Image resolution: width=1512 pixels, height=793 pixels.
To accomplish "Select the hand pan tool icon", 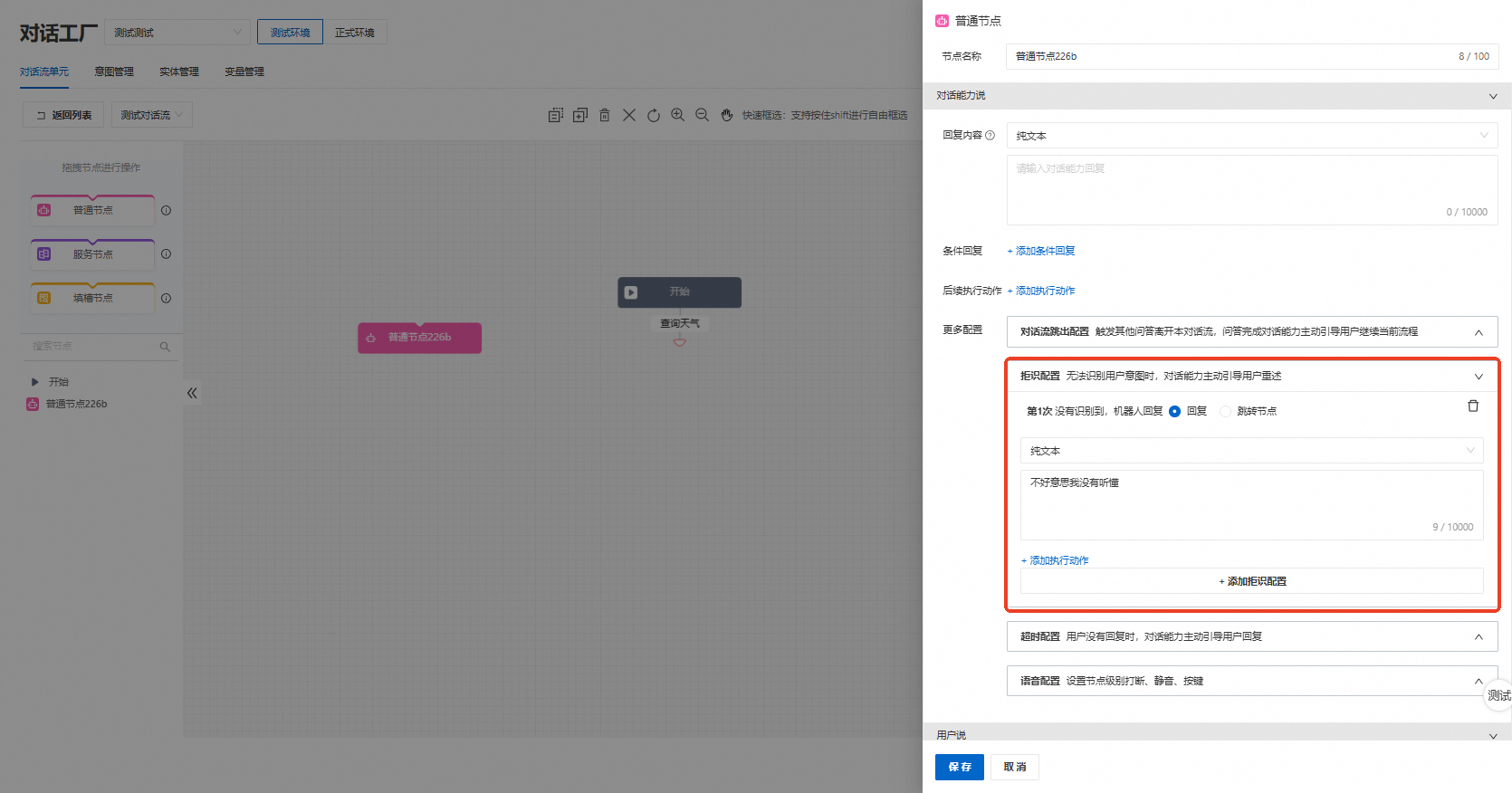I will point(726,115).
